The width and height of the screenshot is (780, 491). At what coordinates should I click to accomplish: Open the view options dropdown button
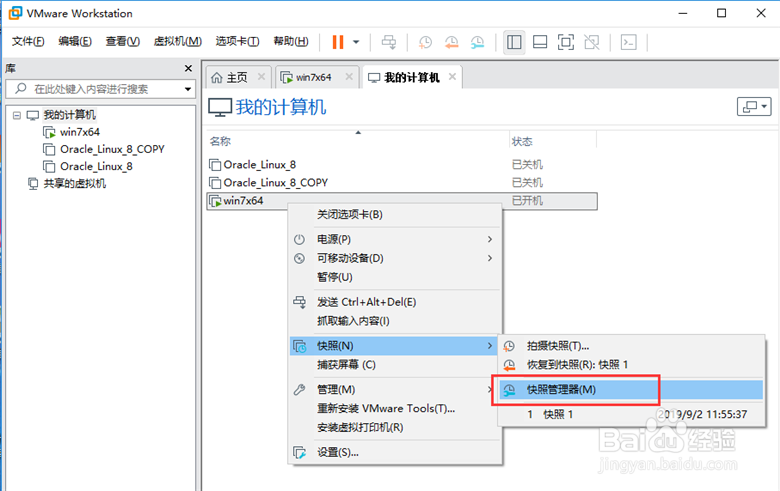(754, 106)
